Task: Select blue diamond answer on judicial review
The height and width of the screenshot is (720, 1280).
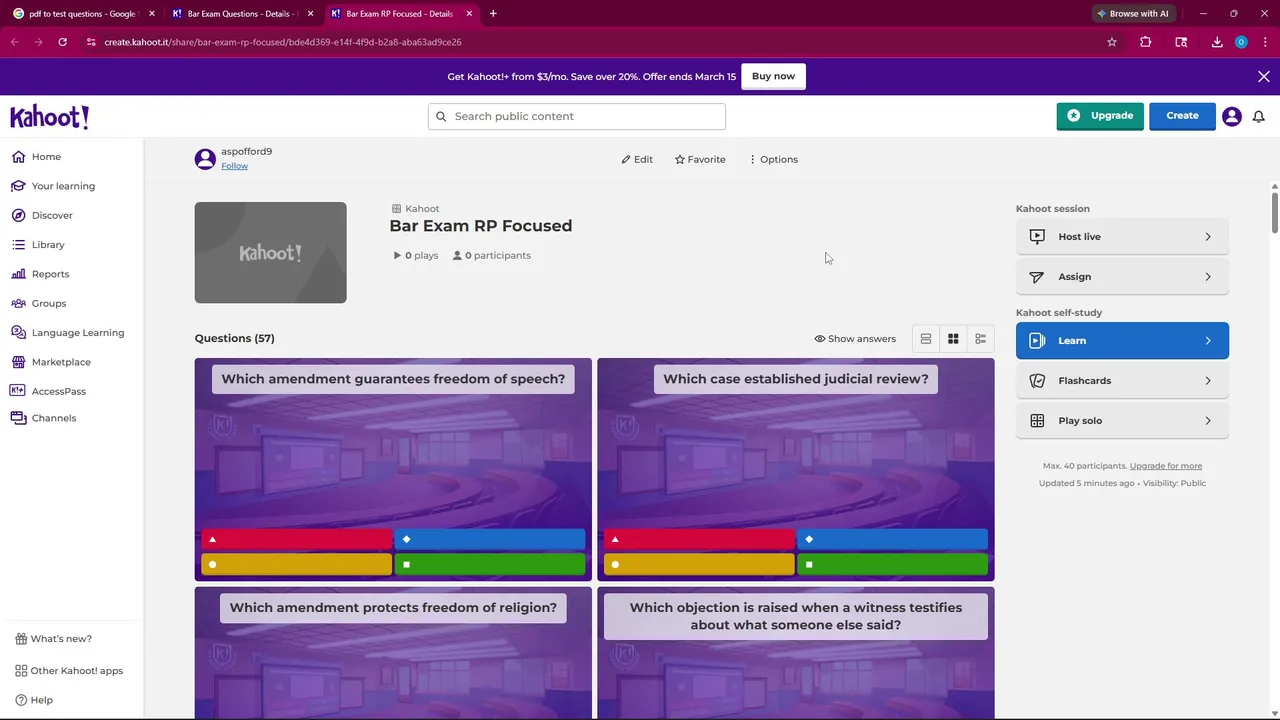Action: (x=892, y=539)
